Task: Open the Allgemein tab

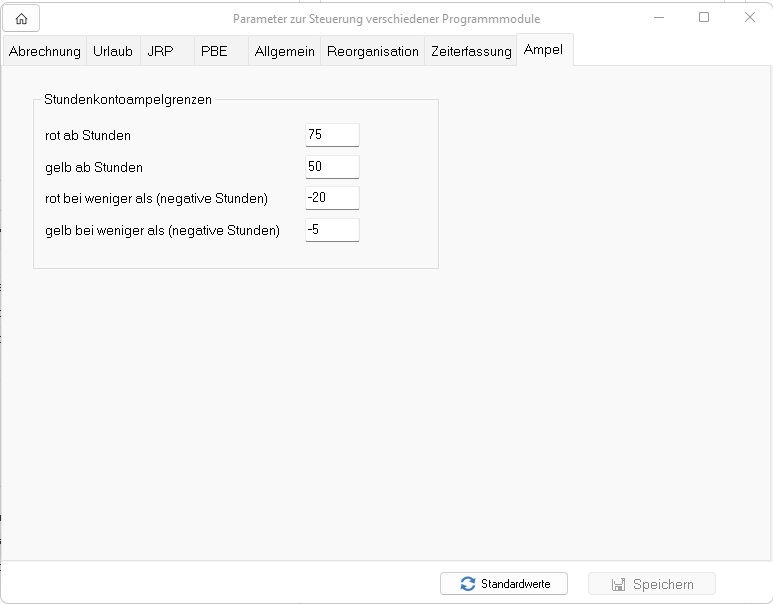Action: tap(284, 51)
